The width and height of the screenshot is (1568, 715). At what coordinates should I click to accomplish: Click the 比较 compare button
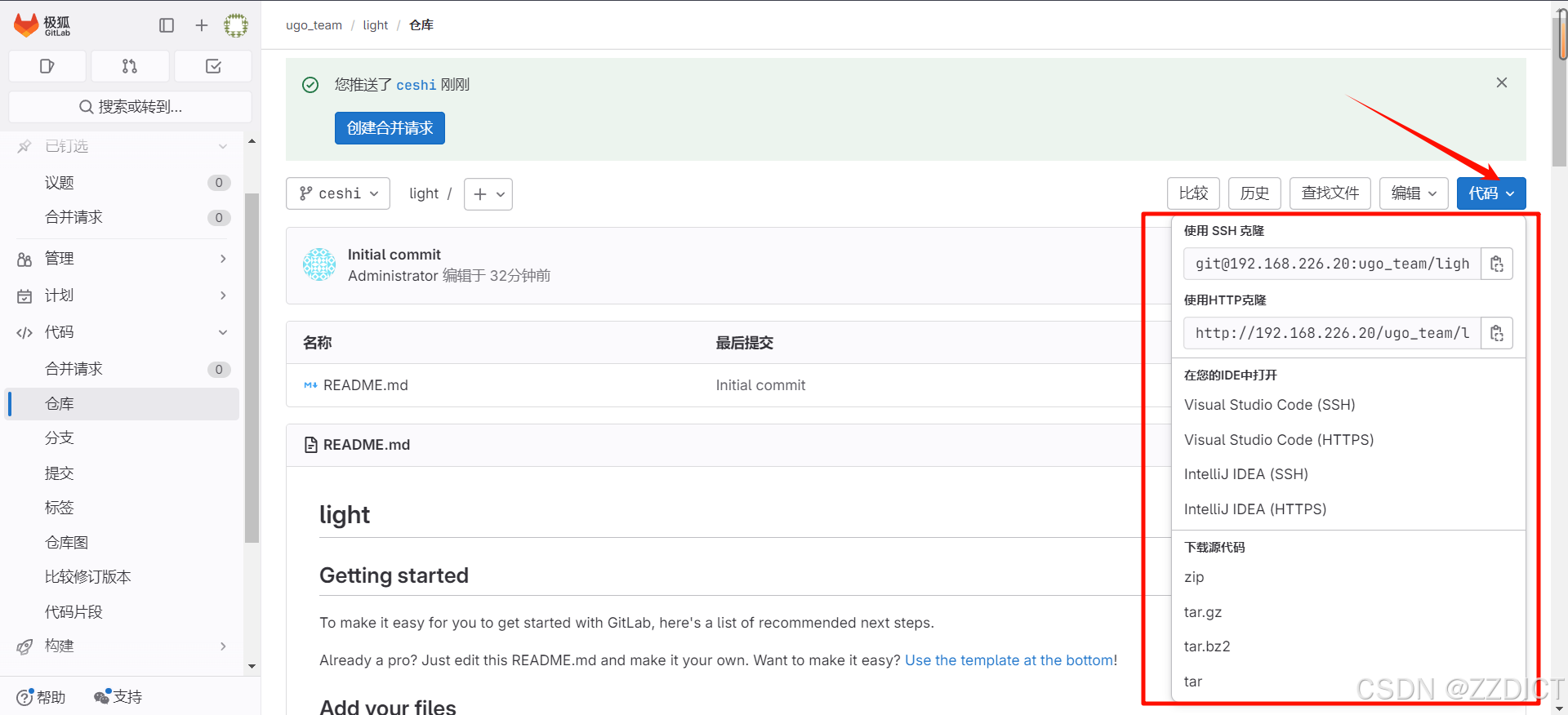[x=1193, y=193]
